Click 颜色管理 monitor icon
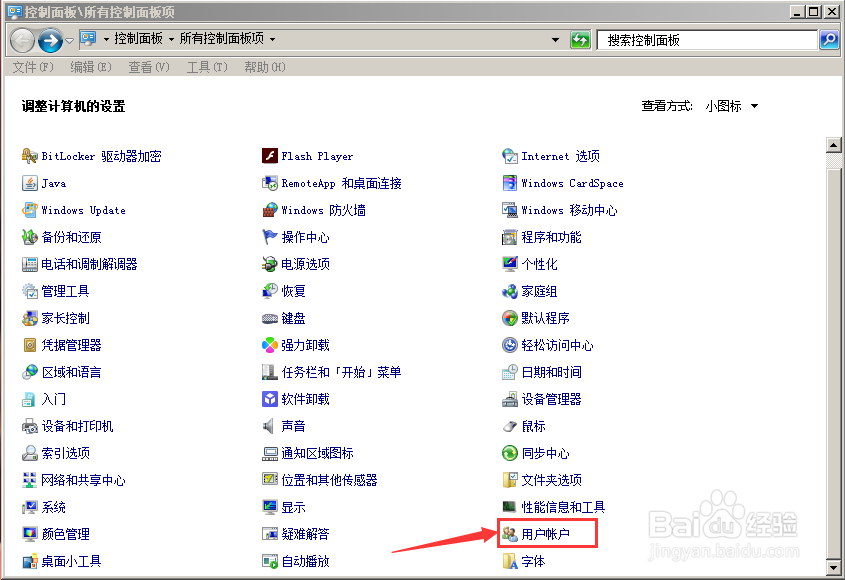845x580 pixels. [x=29, y=534]
